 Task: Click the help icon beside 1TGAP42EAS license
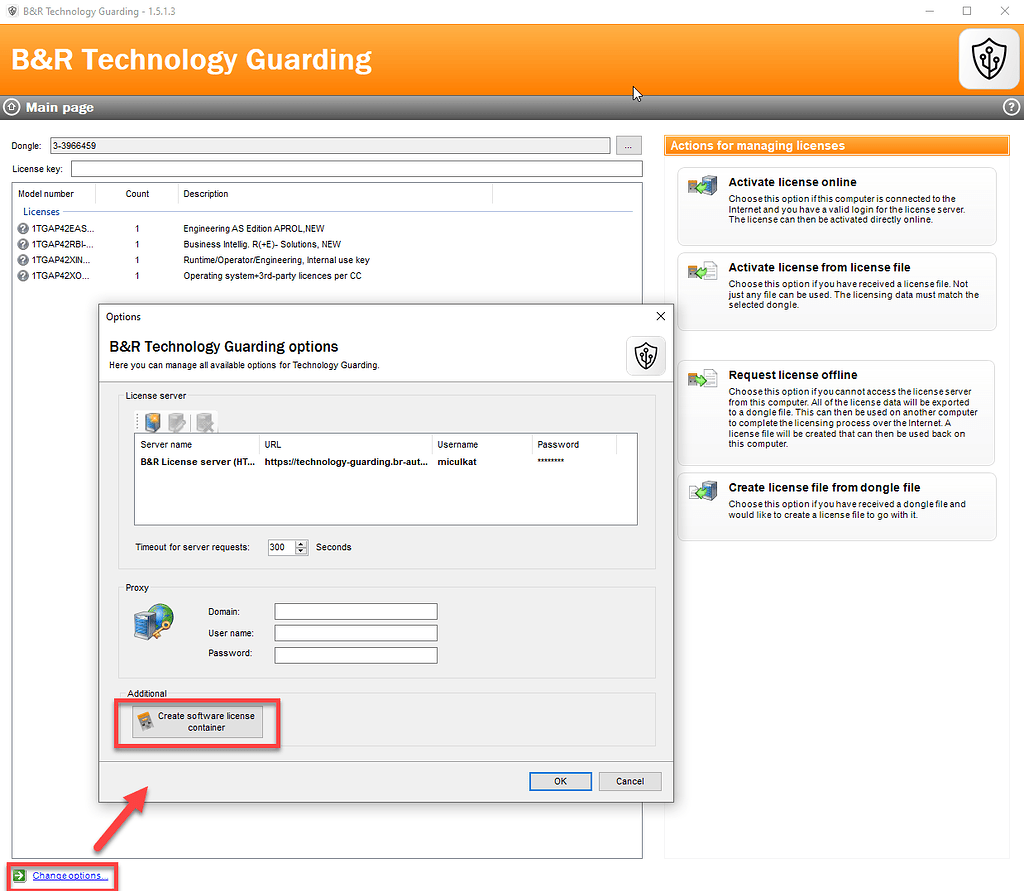pos(22,227)
